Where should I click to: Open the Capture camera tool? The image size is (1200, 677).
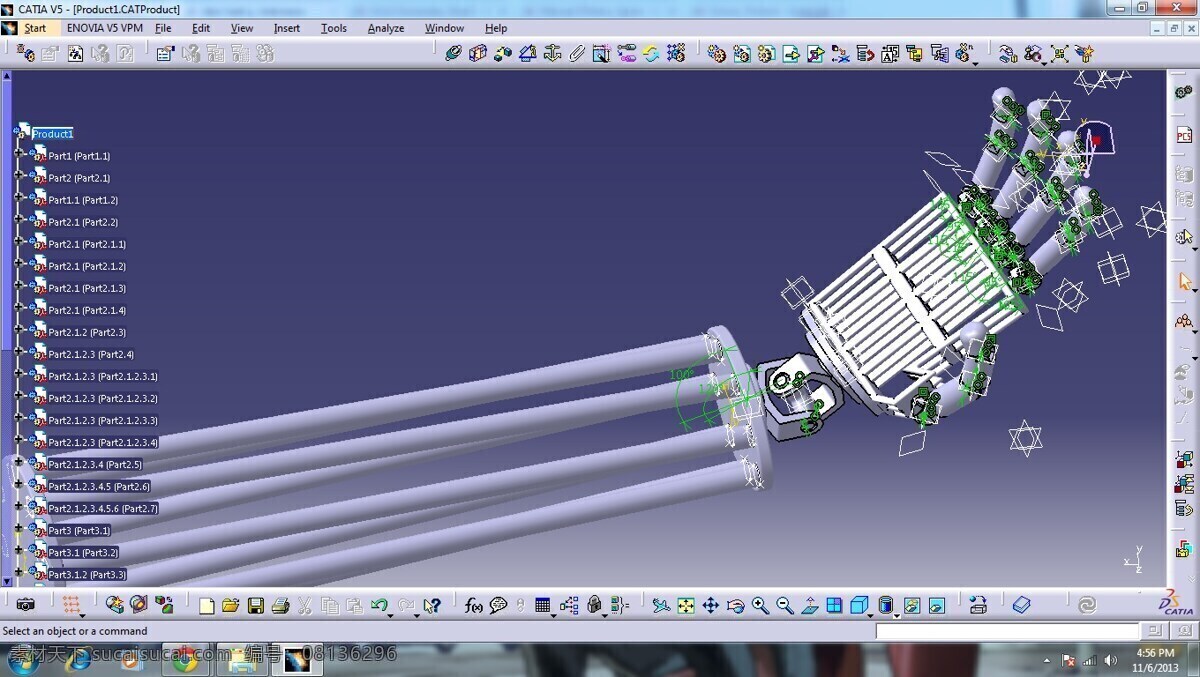tap(25, 604)
